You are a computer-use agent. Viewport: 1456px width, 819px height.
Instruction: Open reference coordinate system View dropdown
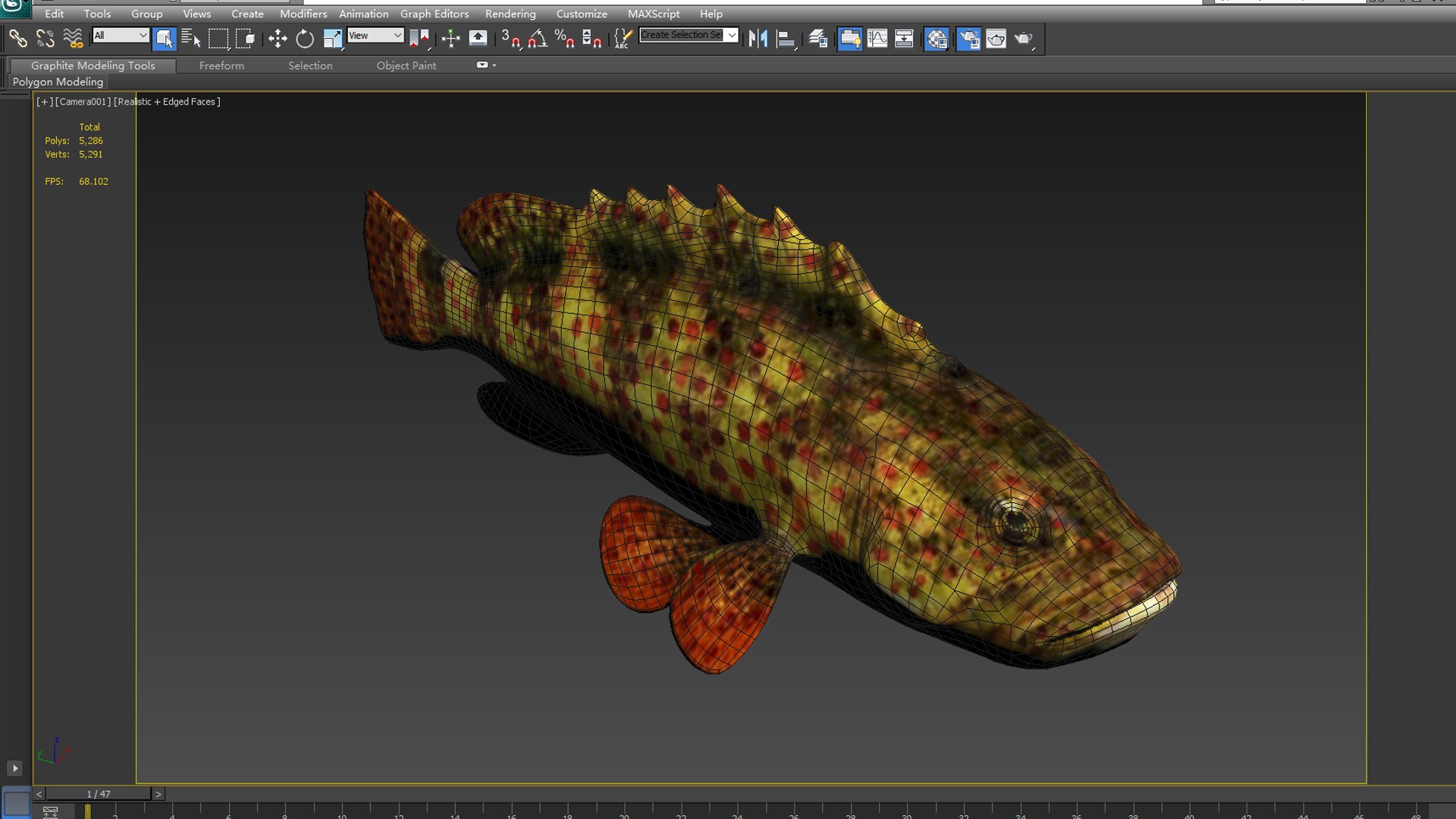tap(375, 35)
